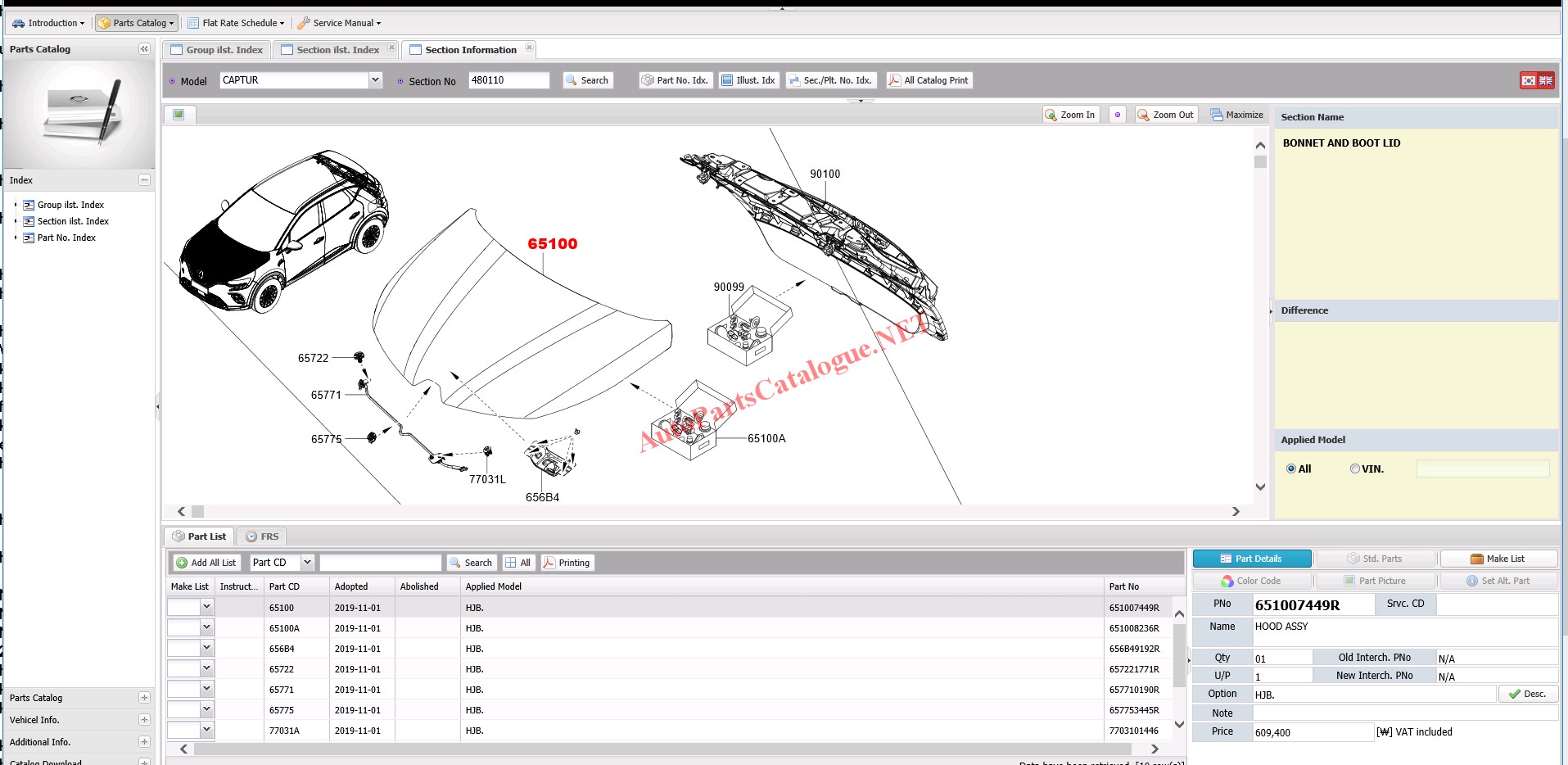Screen dimensions: 1568x765
Task: Click the Make List button
Action: (1498, 559)
